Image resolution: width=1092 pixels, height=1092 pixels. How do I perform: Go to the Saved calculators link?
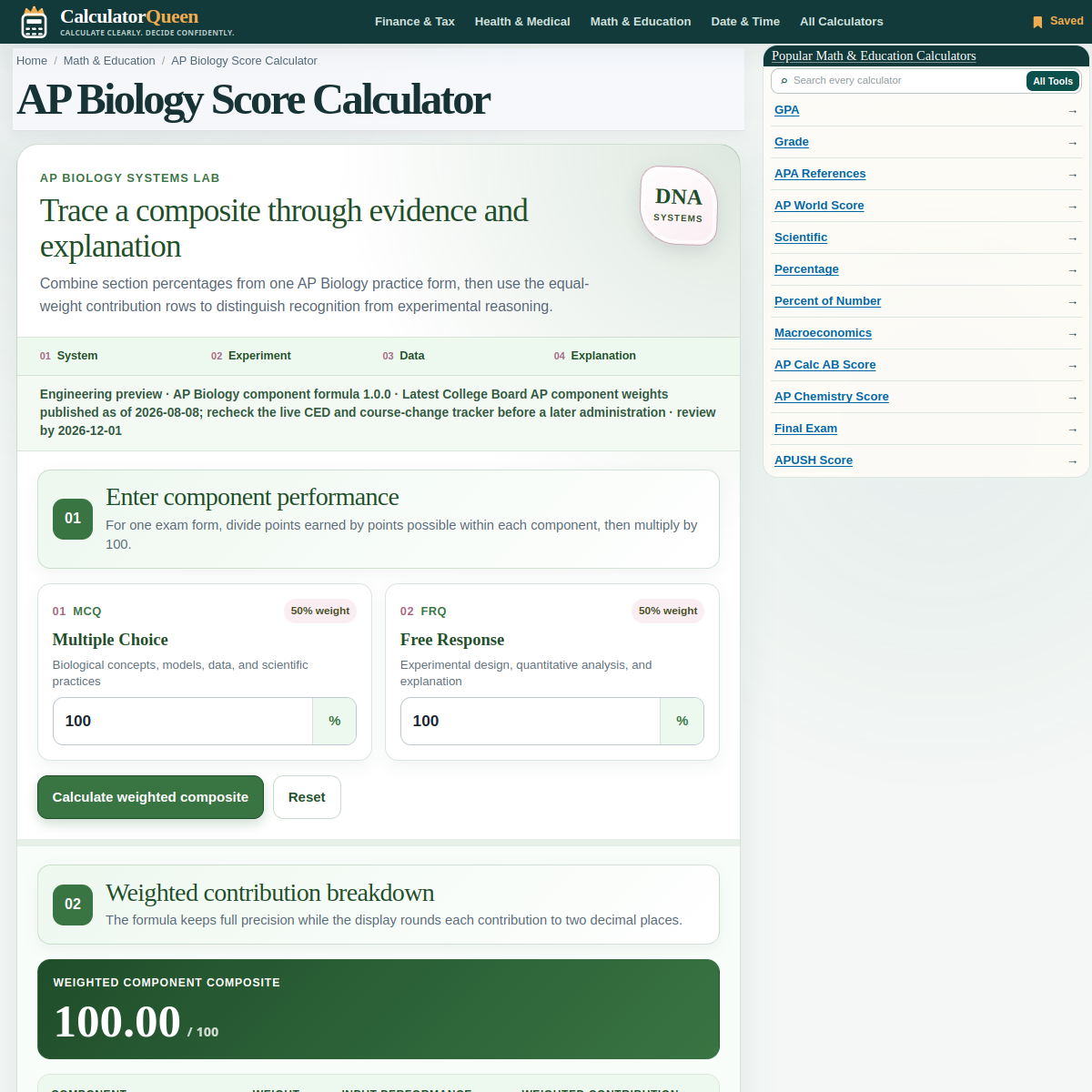coord(1057,21)
